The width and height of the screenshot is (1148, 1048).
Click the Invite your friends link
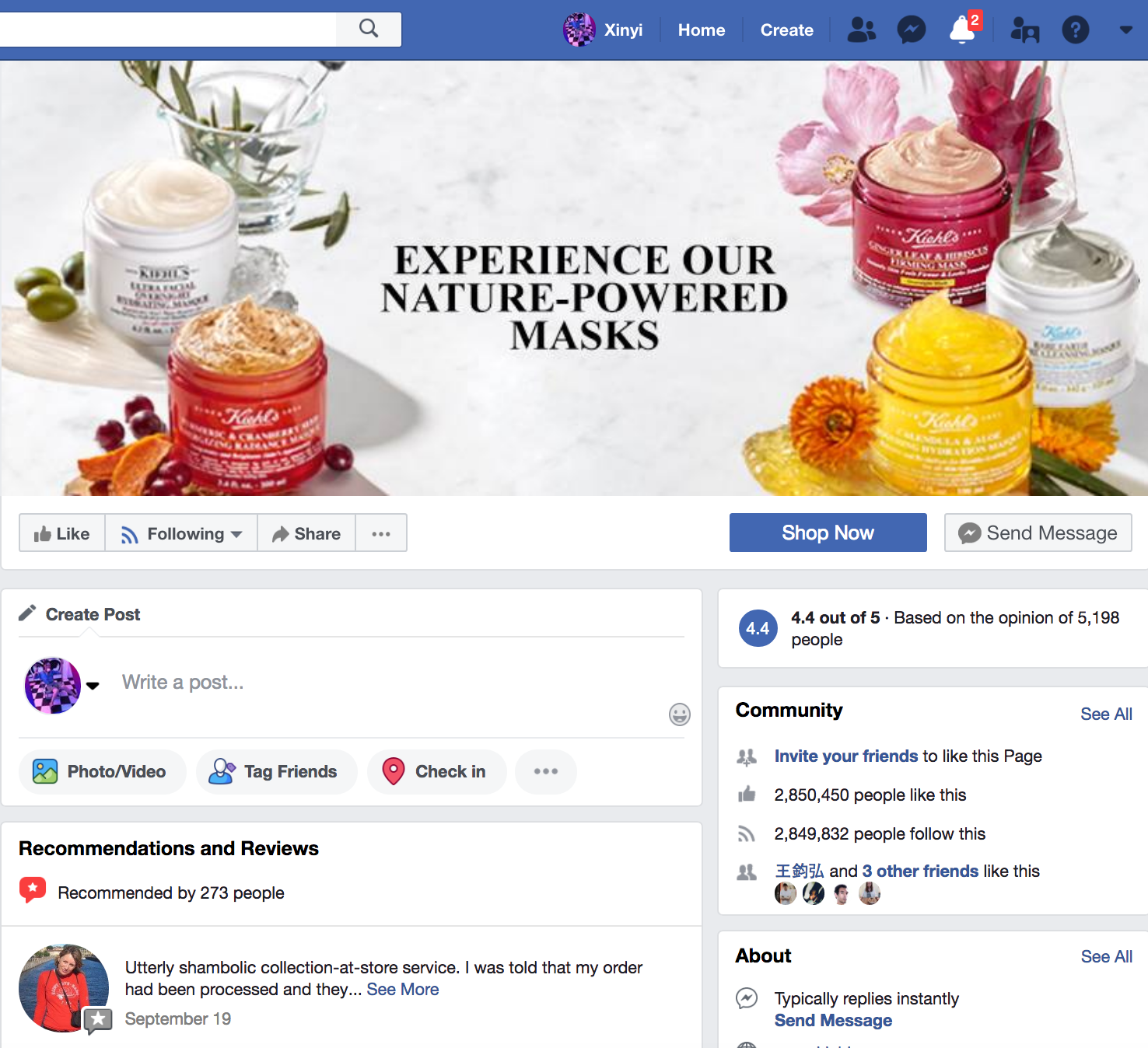[x=846, y=756]
